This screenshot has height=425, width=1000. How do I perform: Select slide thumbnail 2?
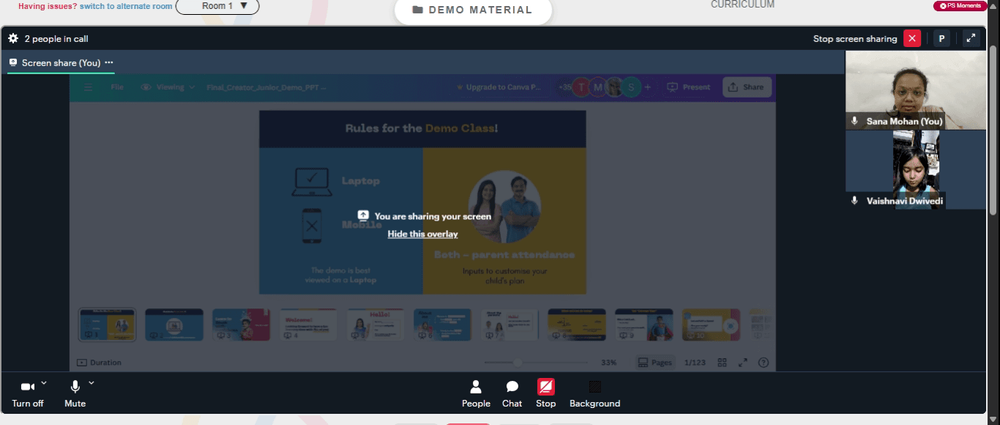(x=174, y=325)
